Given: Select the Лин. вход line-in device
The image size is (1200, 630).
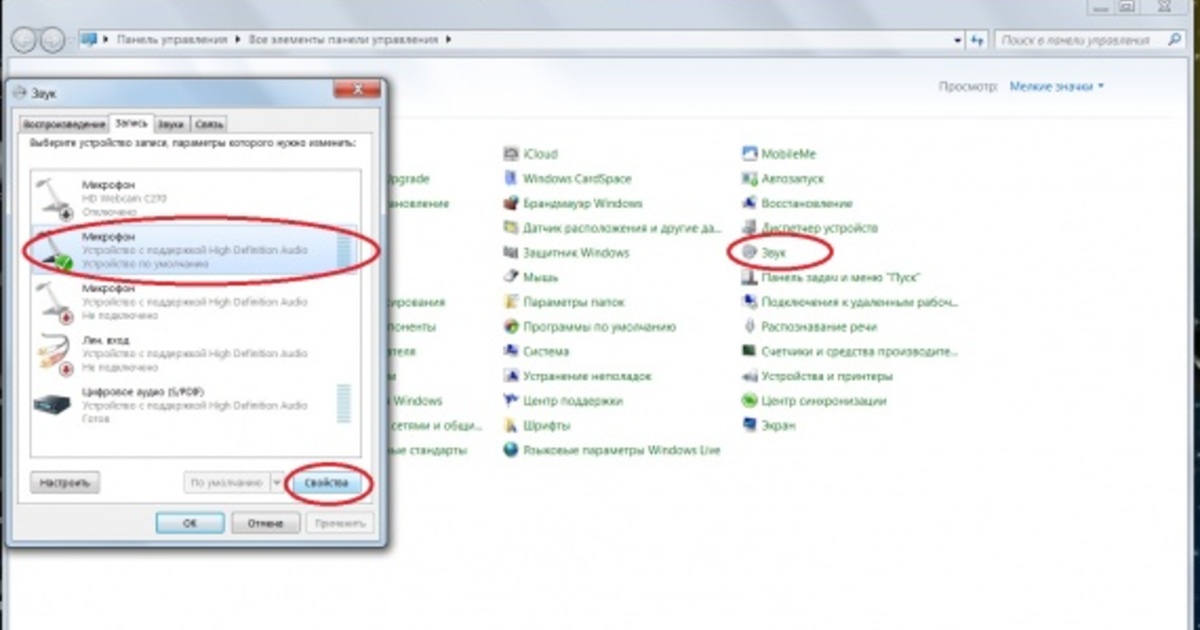Looking at the screenshot, I should coord(194,353).
